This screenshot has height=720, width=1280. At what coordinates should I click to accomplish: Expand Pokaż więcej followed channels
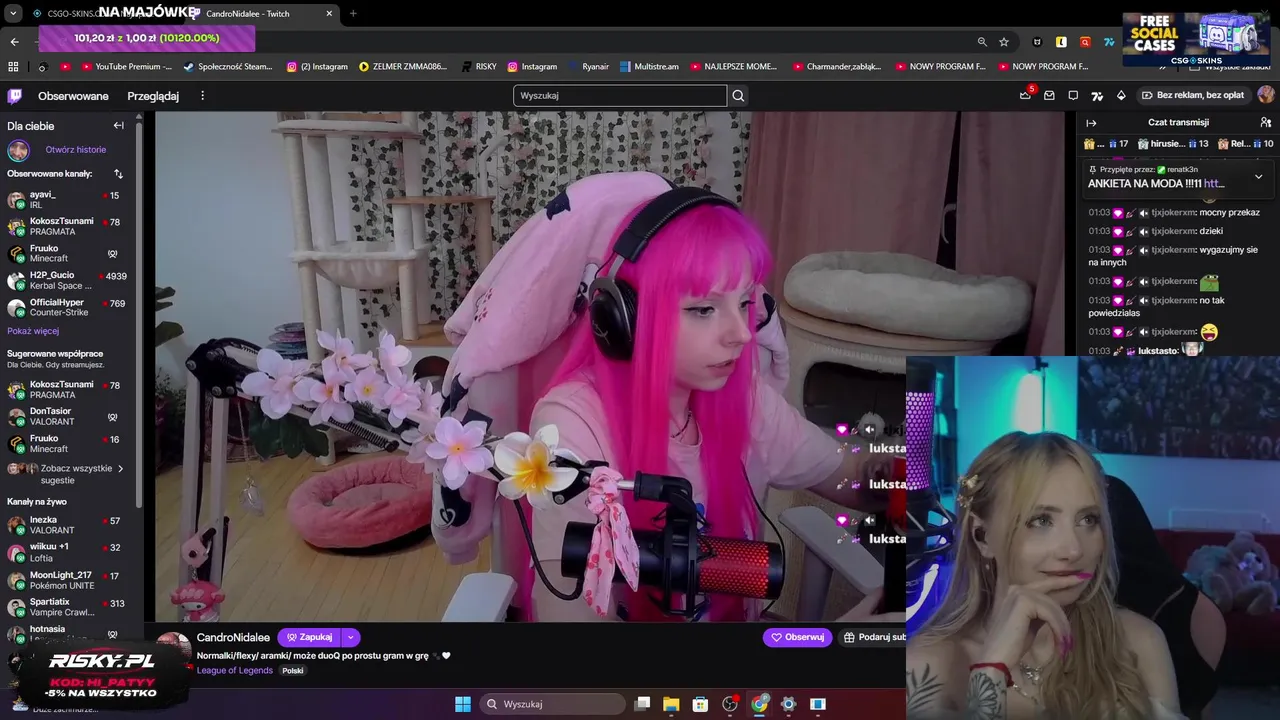33,331
